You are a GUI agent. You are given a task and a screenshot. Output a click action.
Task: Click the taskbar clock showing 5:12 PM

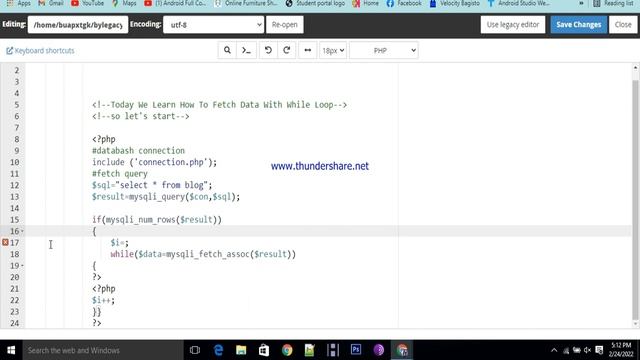[621, 350]
